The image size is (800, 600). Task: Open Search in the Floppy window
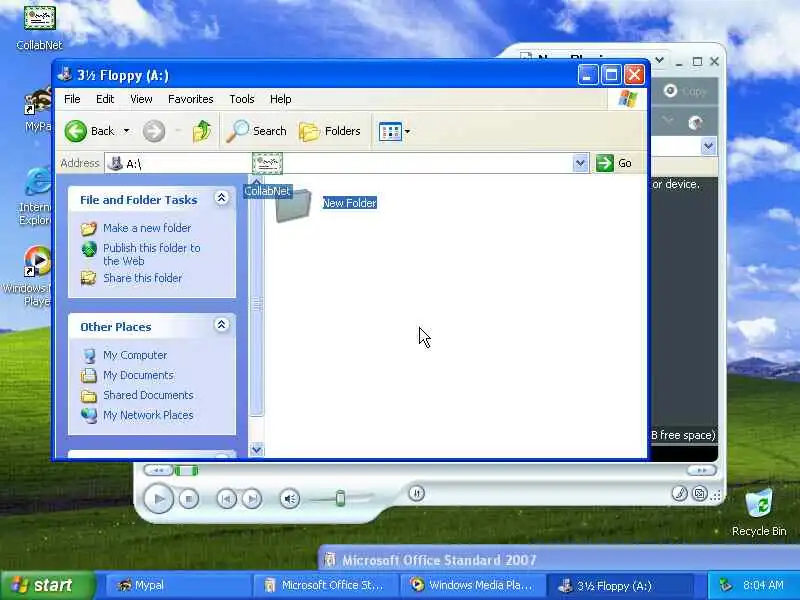pyautogui.click(x=257, y=131)
